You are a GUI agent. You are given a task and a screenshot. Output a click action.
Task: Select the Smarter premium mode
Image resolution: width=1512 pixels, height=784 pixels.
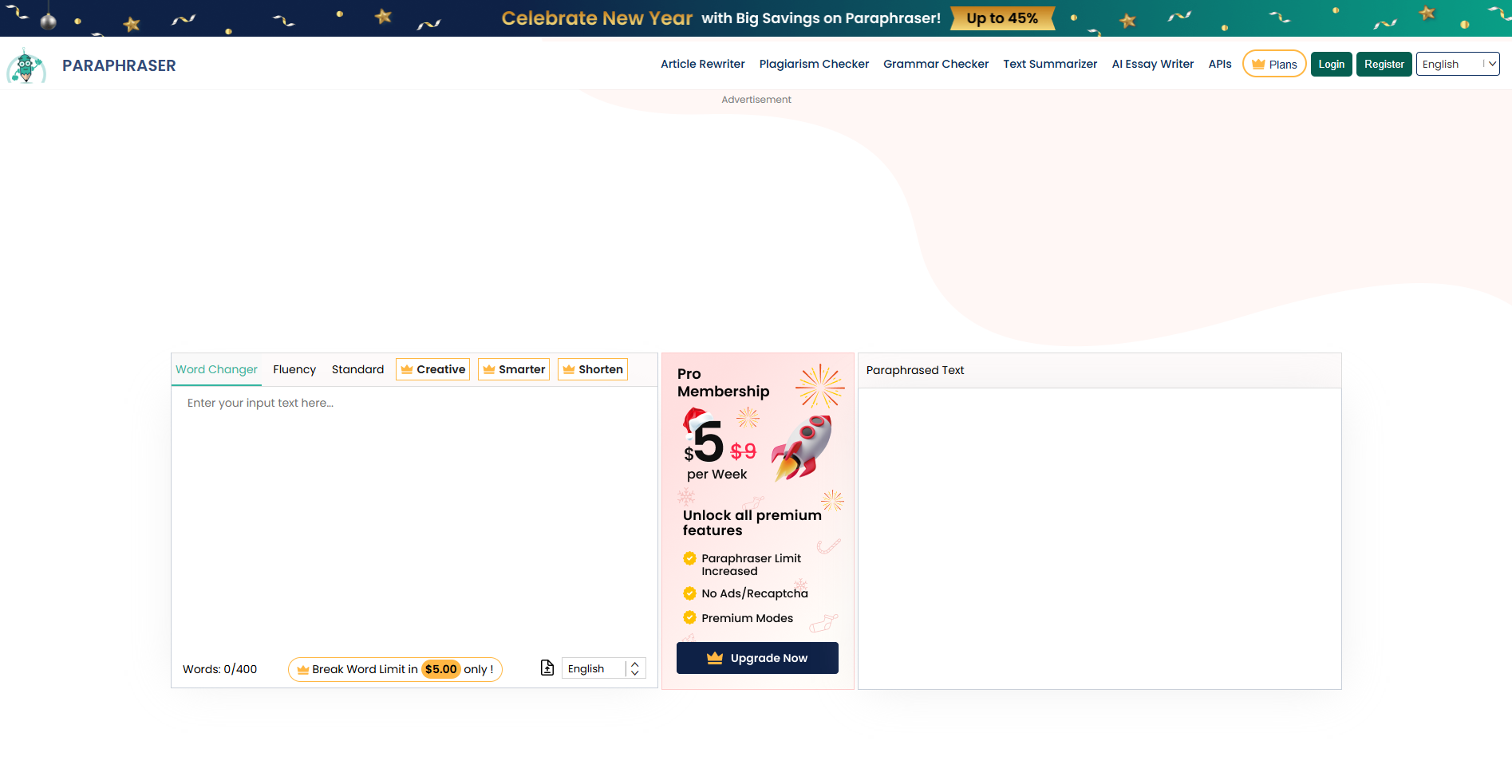[514, 369]
